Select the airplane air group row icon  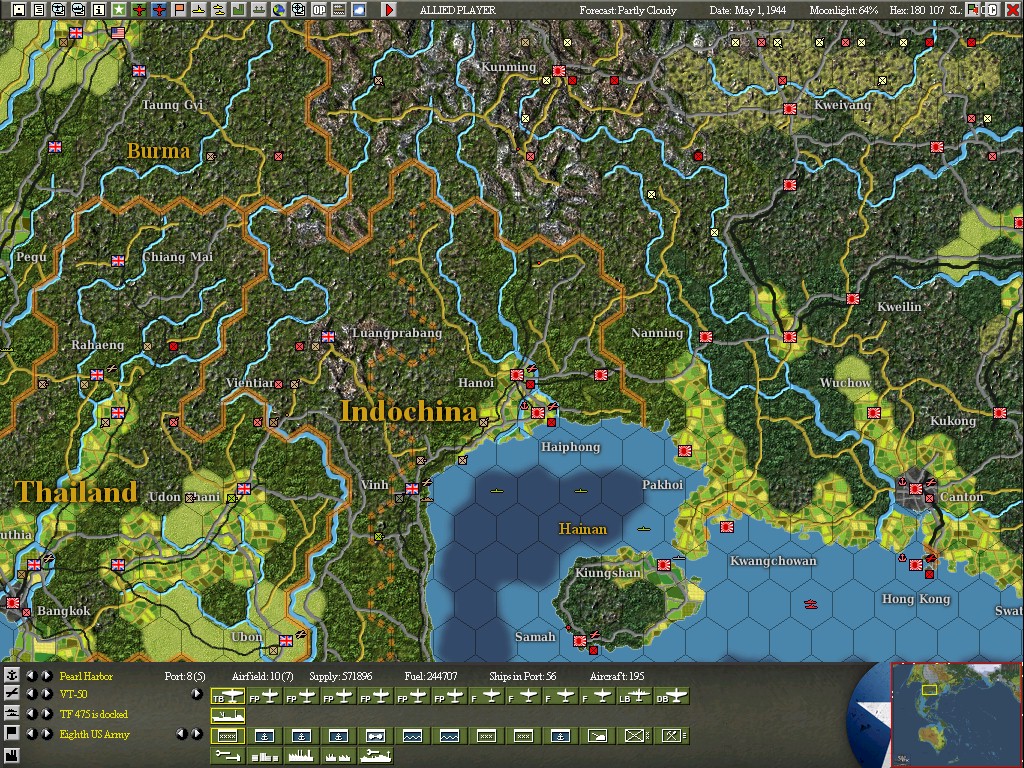(11, 694)
